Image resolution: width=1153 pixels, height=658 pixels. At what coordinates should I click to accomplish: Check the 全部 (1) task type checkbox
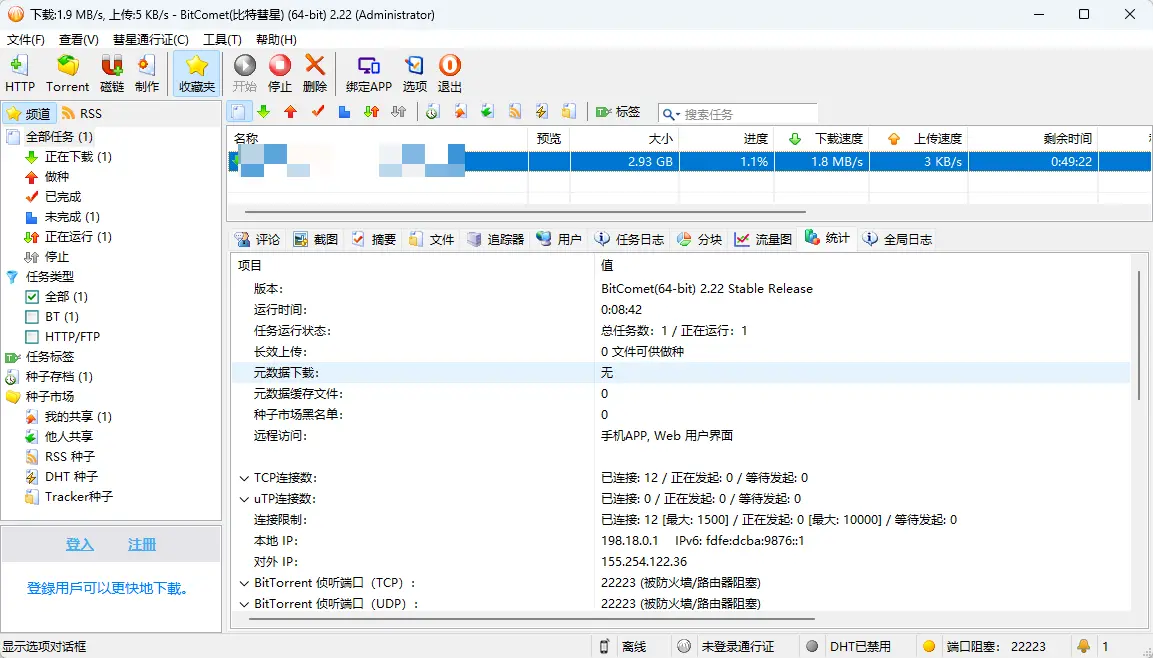[32, 297]
